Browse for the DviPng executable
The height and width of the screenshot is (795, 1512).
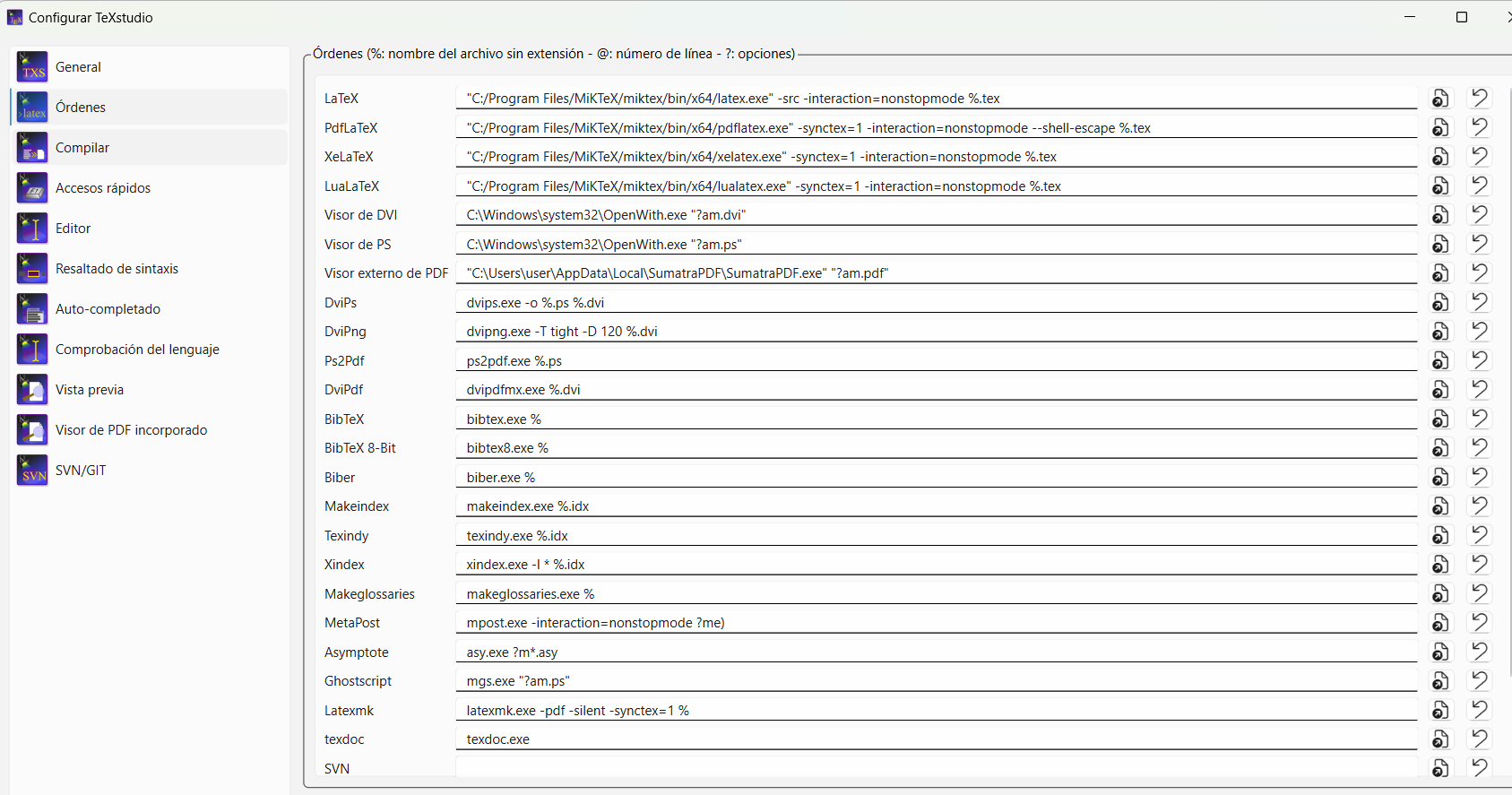(1440, 332)
